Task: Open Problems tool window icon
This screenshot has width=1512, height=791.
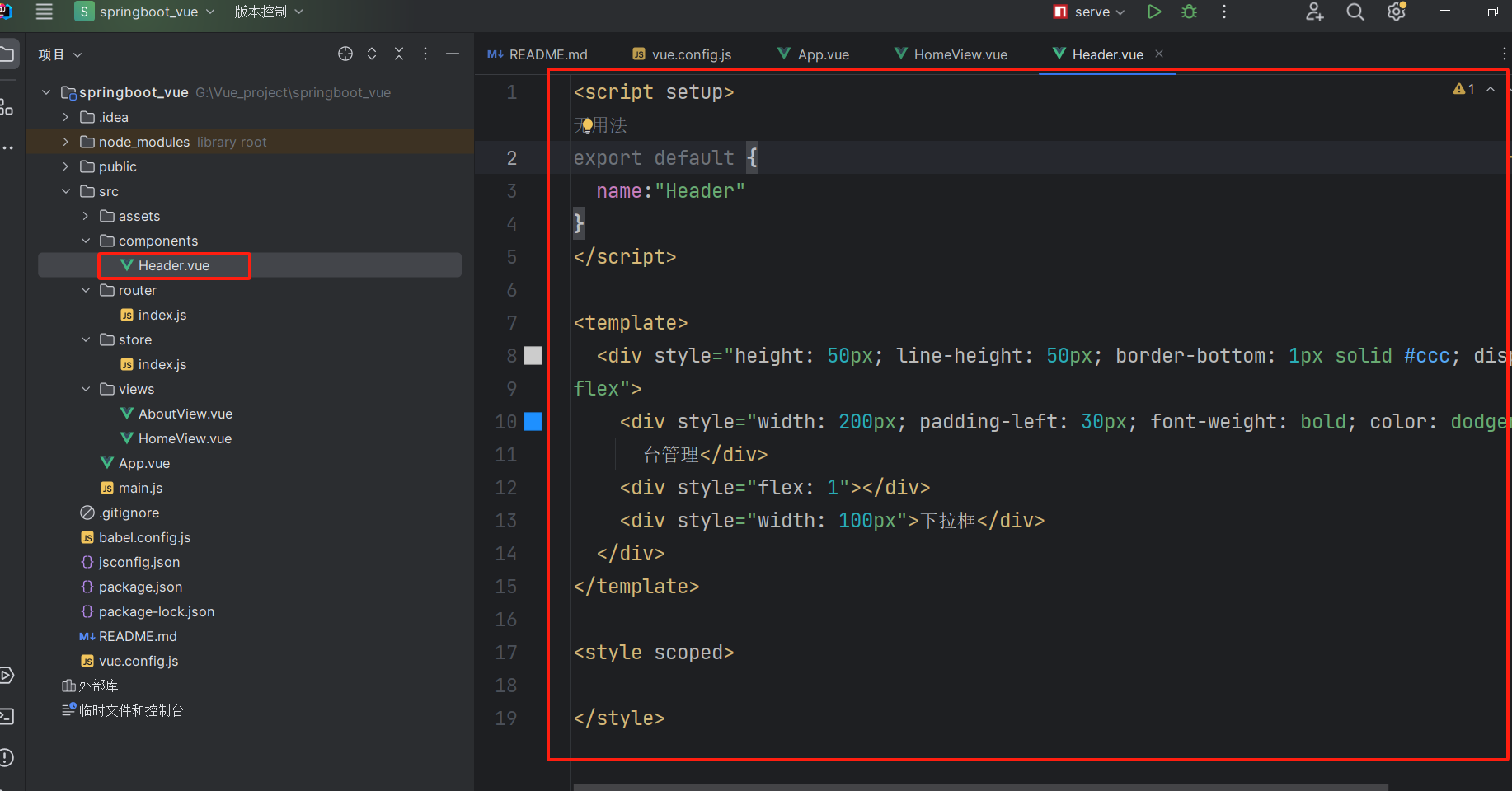Action: pos(7,757)
